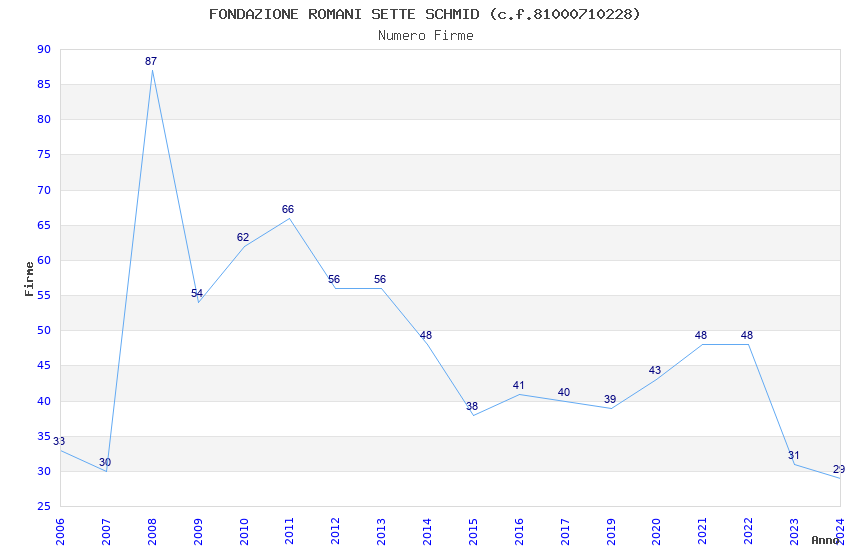Image resolution: width=850 pixels, height=550 pixels.
Task: Click the 2008 x-axis year label
Action: [152, 531]
